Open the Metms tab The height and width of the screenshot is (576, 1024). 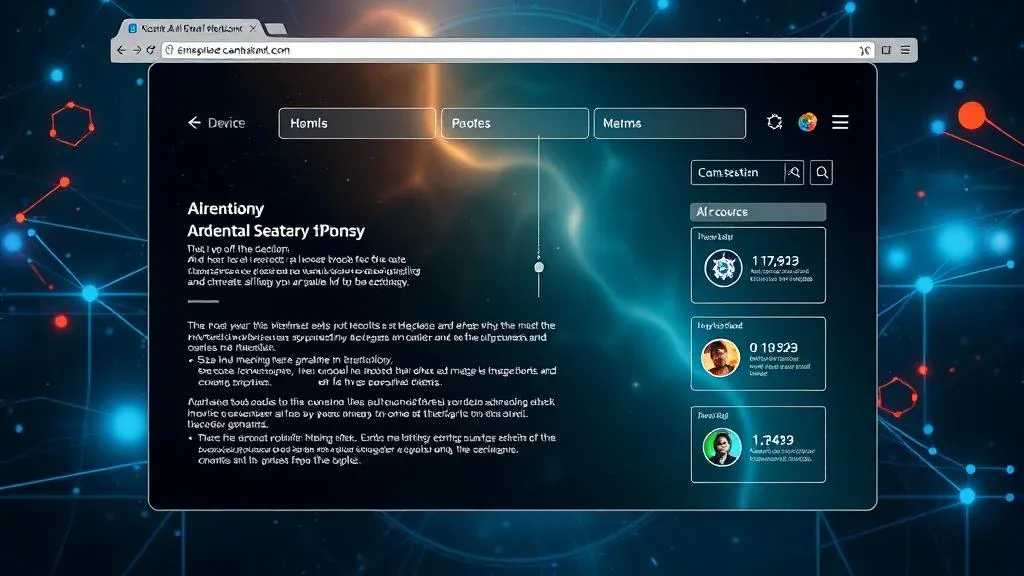[669, 122]
